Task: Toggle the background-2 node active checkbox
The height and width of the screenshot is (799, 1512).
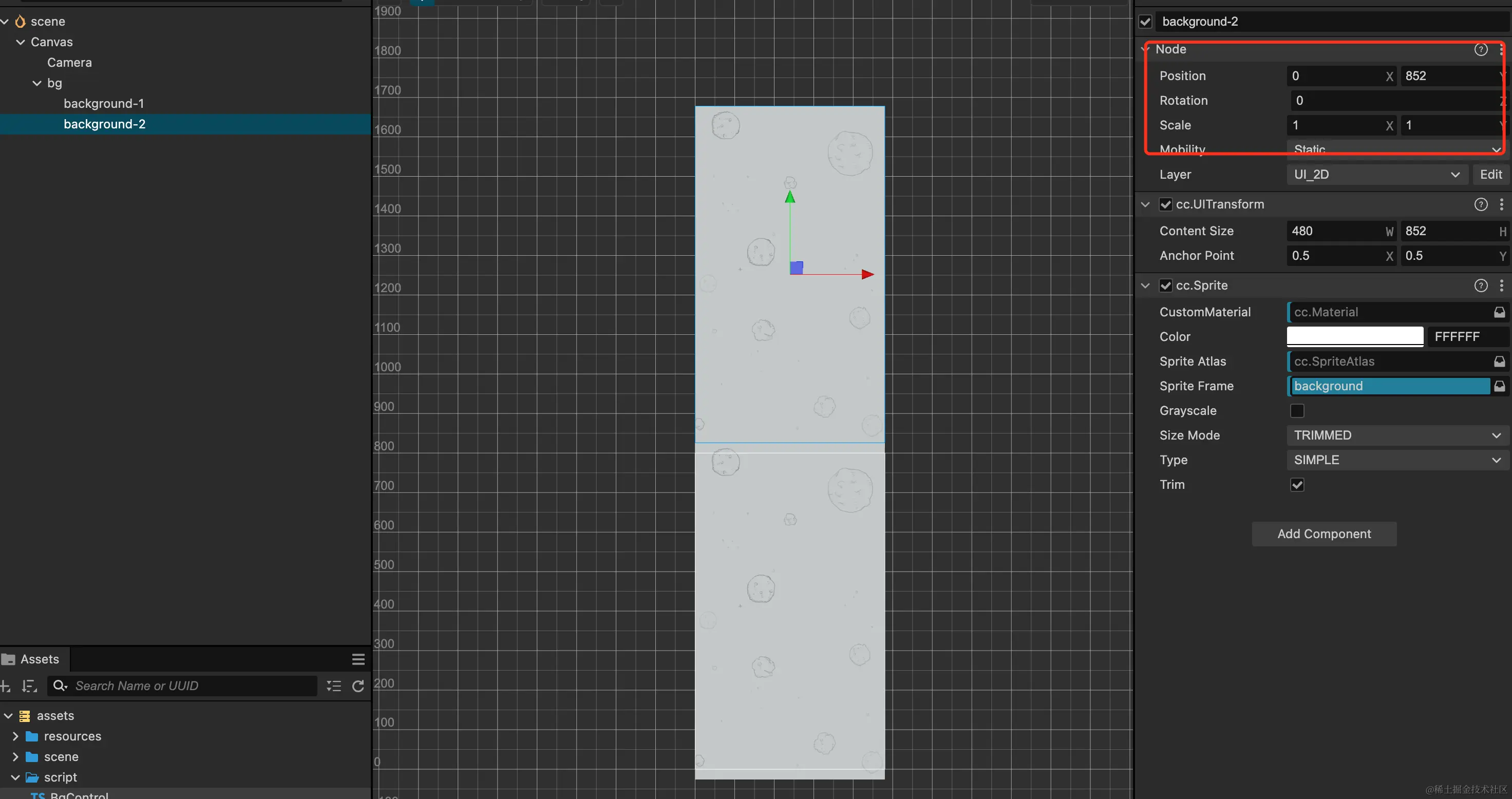Action: click(1145, 22)
